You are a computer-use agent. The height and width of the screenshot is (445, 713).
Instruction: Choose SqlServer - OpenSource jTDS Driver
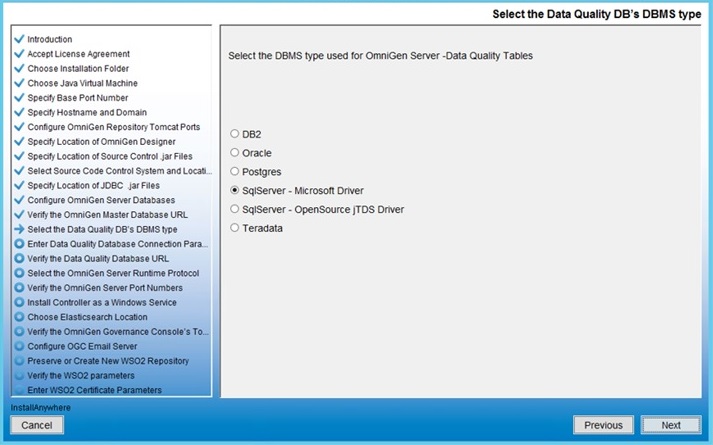coord(234,209)
